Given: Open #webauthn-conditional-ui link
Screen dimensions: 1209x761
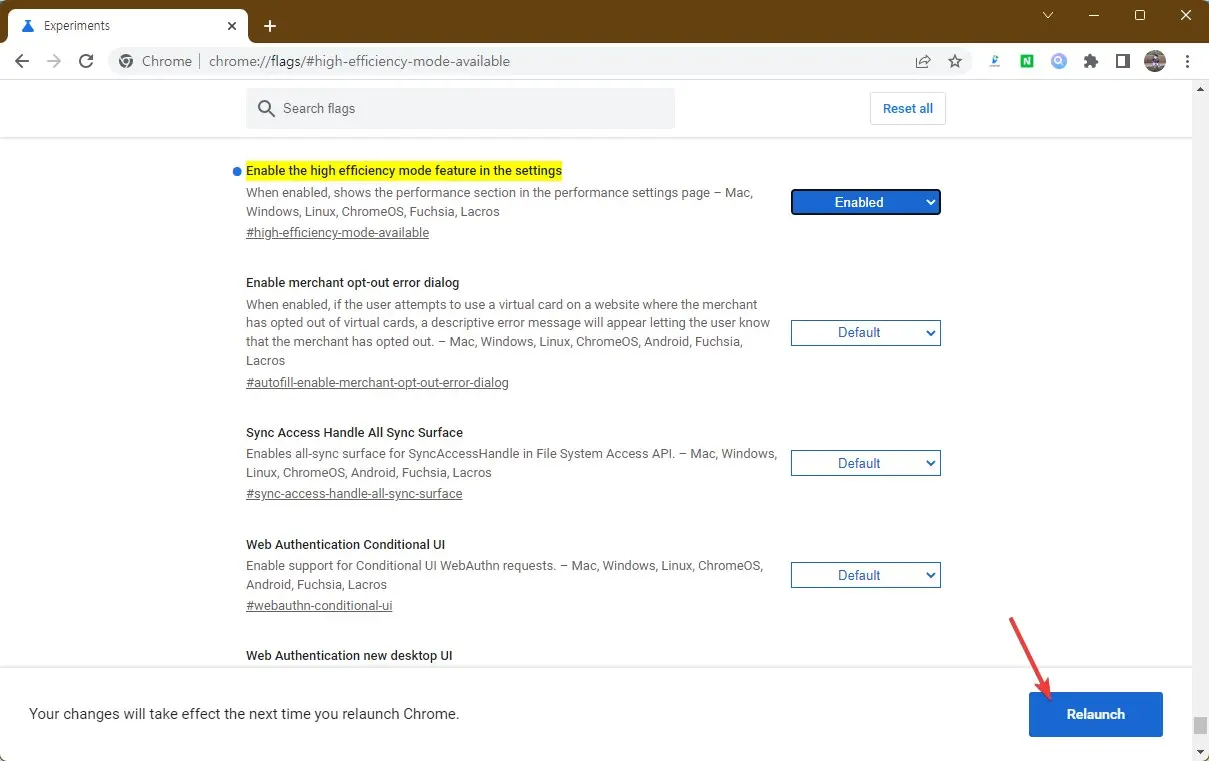Looking at the screenshot, I should tap(319, 605).
